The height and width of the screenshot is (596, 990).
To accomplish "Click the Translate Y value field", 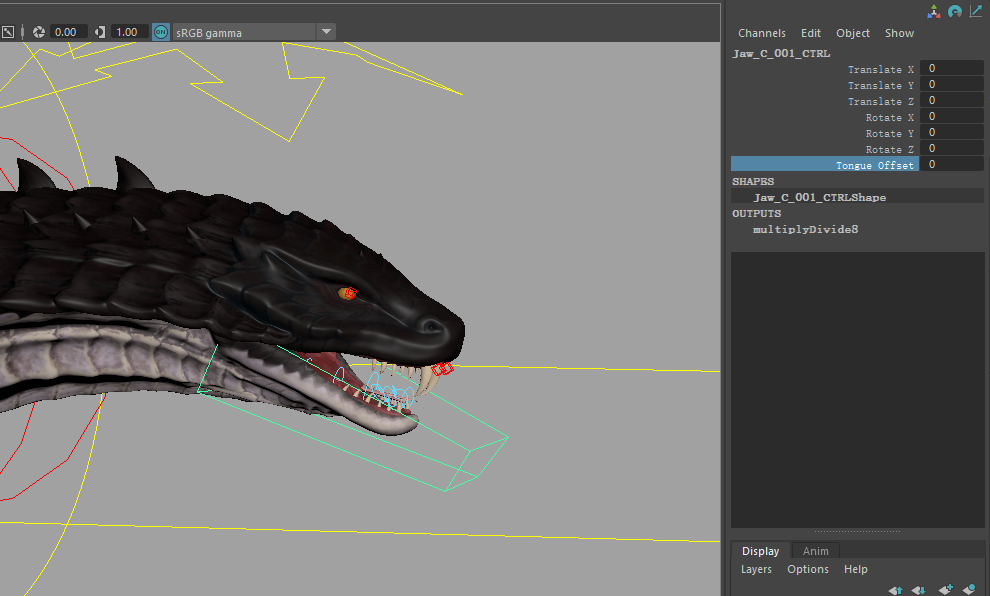I will pyautogui.click(x=951, y=85).
